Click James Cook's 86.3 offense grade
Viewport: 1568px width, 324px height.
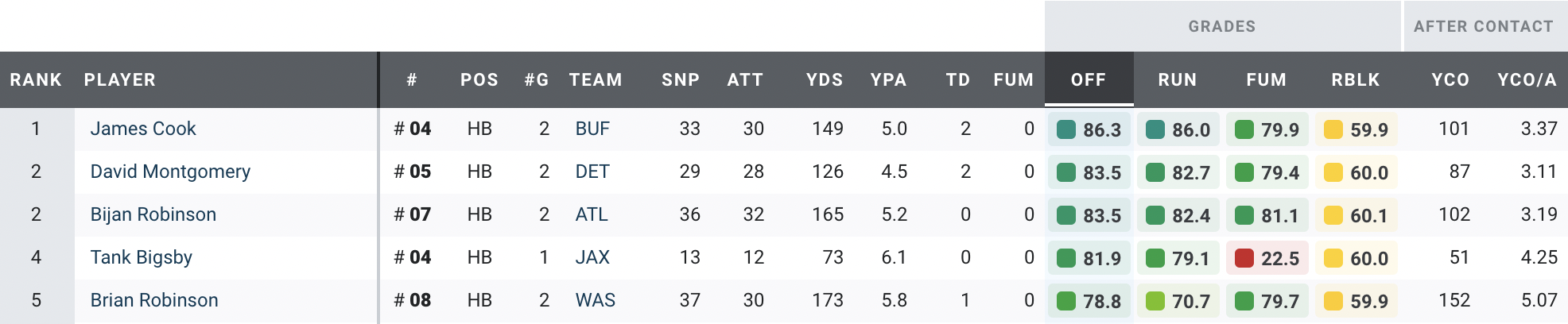pyautogui.click(x=1089, y=129)
